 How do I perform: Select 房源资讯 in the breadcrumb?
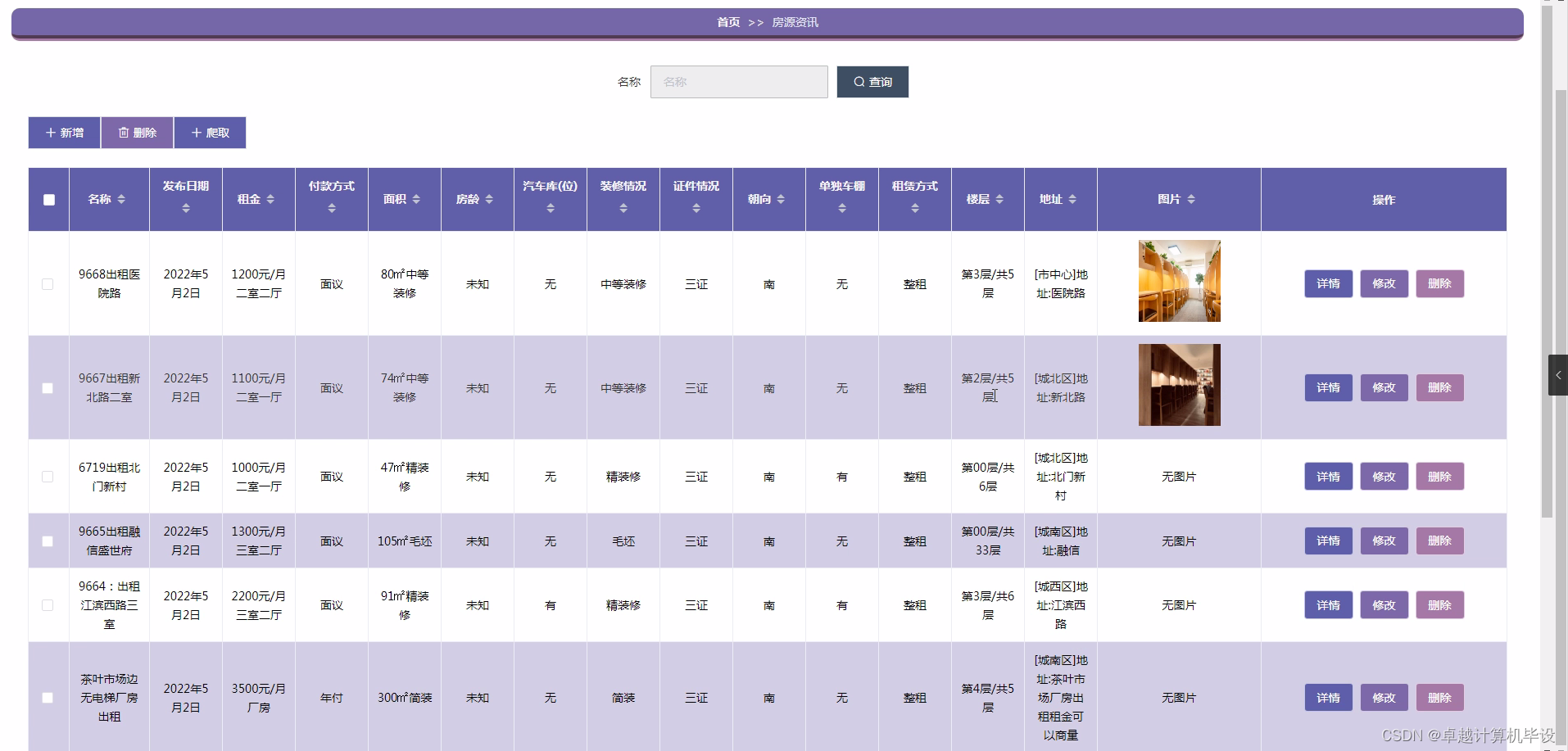[x=794, y=22]
